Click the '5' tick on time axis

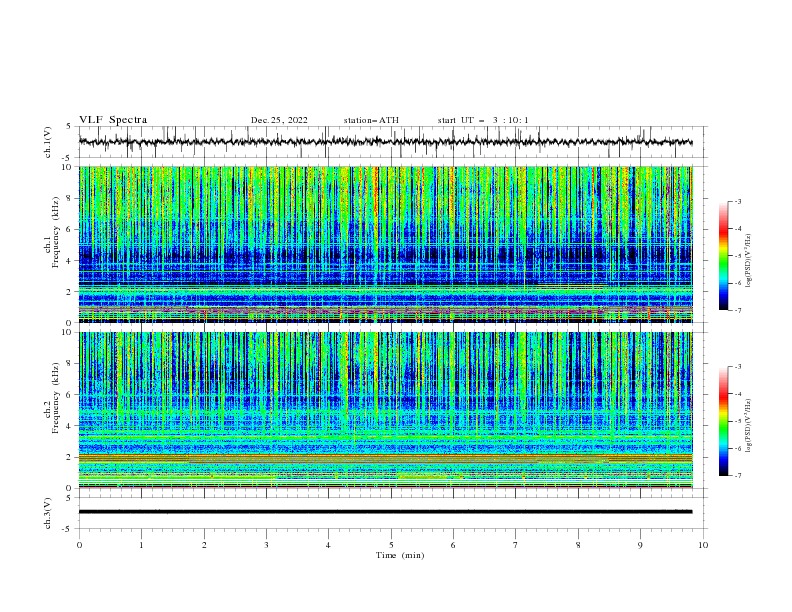391,545
